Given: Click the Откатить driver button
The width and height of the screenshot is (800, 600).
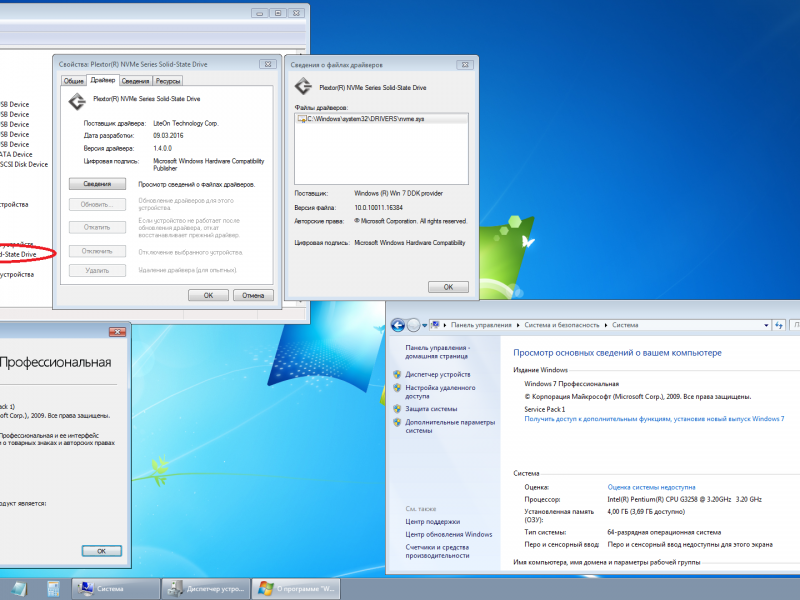Looking at the screenshot, I should pyautogui.click(x=97, y=227).
